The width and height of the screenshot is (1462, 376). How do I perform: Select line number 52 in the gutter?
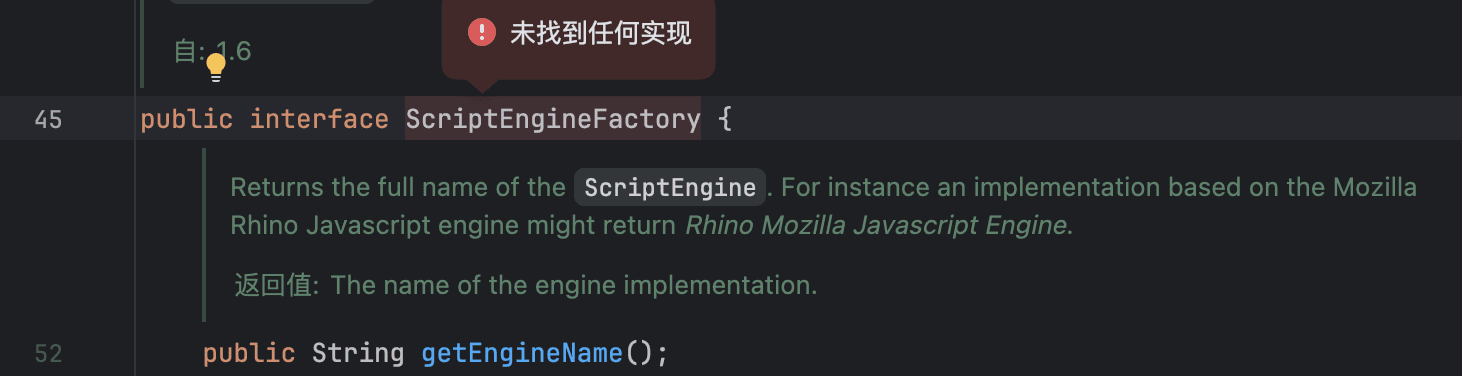48,353
